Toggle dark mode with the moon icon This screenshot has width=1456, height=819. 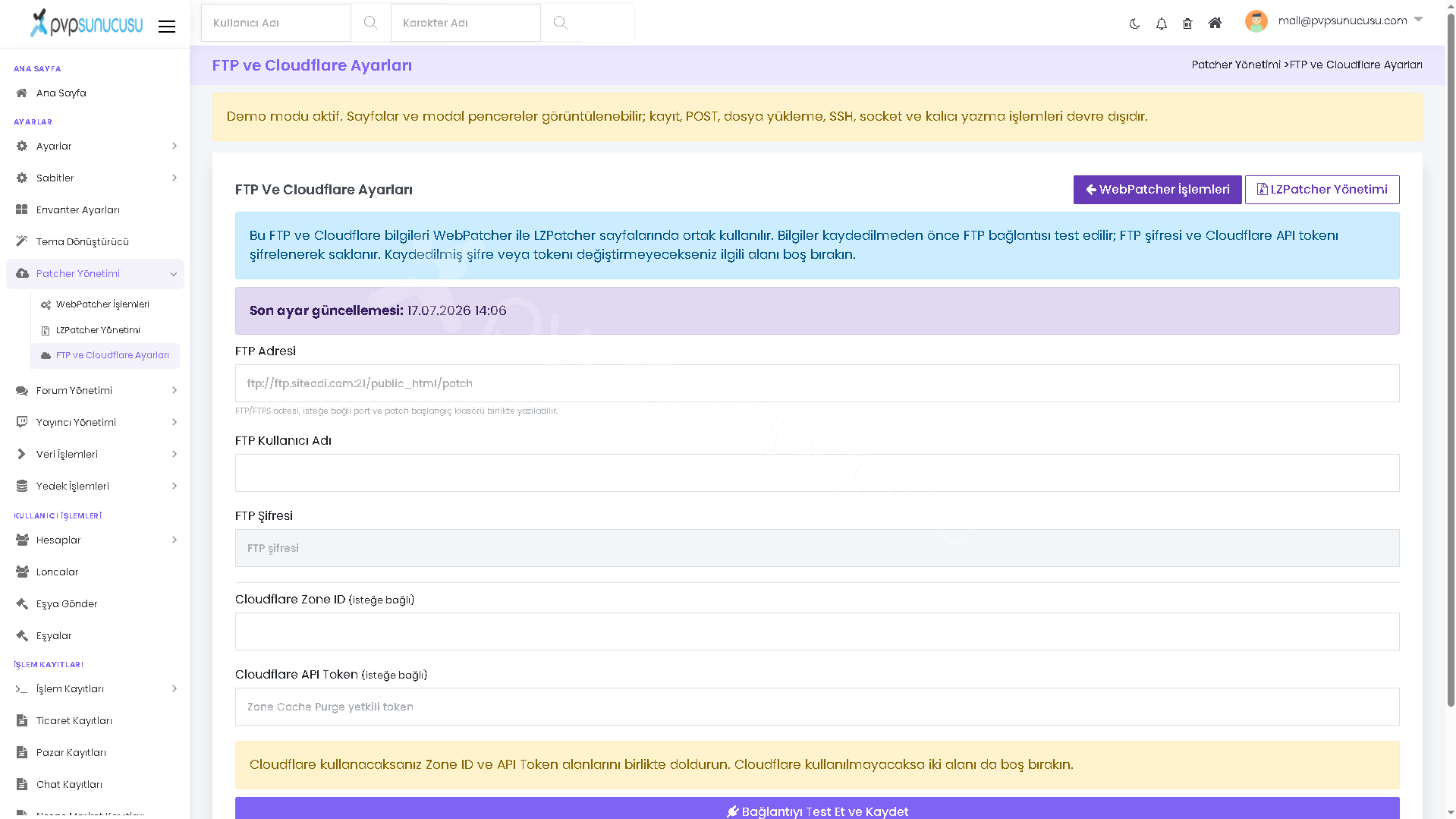(x=1134, y=24)
